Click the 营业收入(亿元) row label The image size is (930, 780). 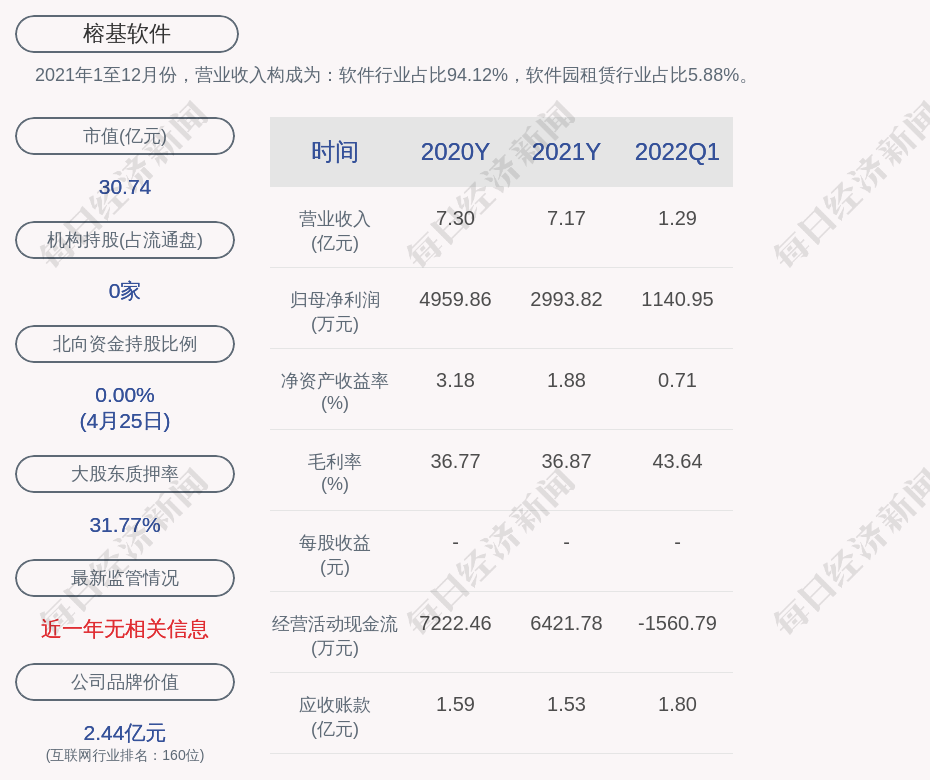[335, 231]
